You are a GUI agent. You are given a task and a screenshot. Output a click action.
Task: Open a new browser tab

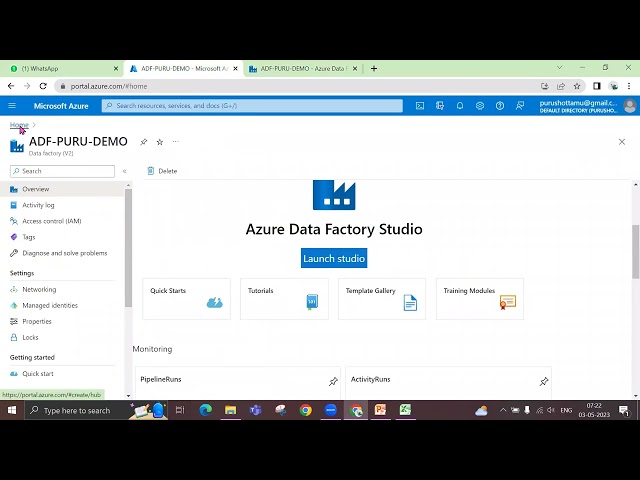point(374,69)
